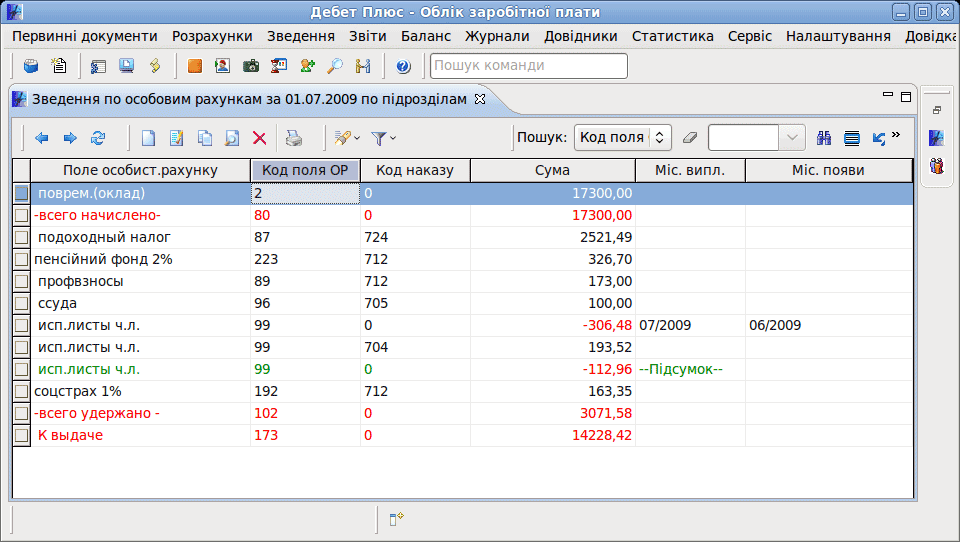Image resolution: width=960 pixels, height=542 pixels.
Task: Click the blue striped list view icon
Action: (x=852, y=138)
